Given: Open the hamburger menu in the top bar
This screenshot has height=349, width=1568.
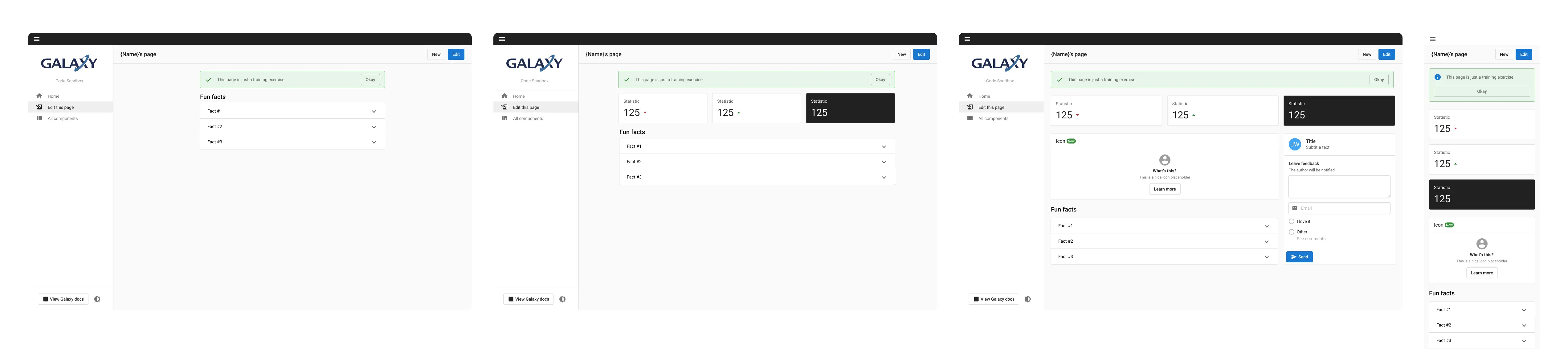Looking at the screenshot, I should (37, 38).
